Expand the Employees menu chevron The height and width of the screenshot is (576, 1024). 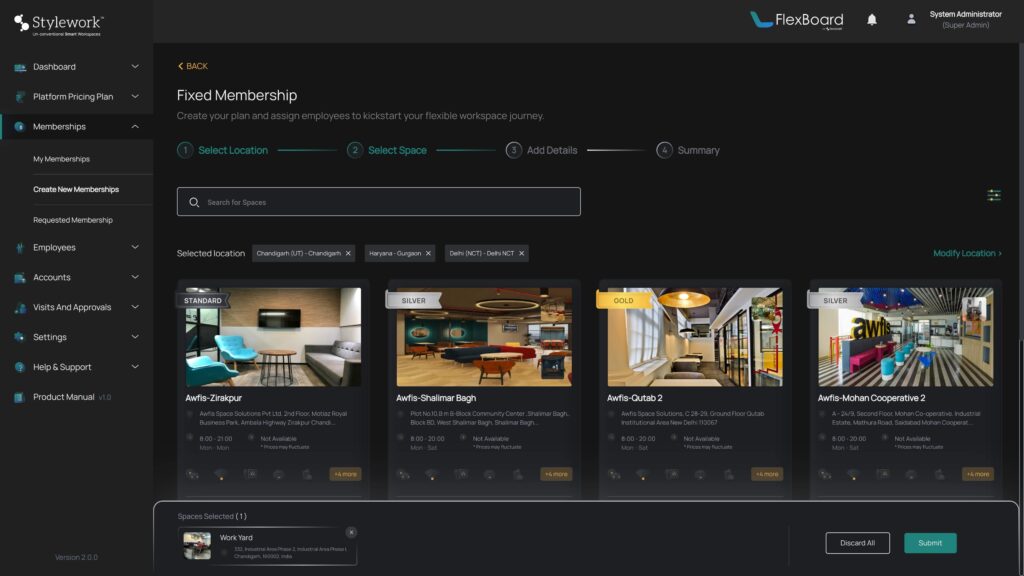tap(135, 248)
